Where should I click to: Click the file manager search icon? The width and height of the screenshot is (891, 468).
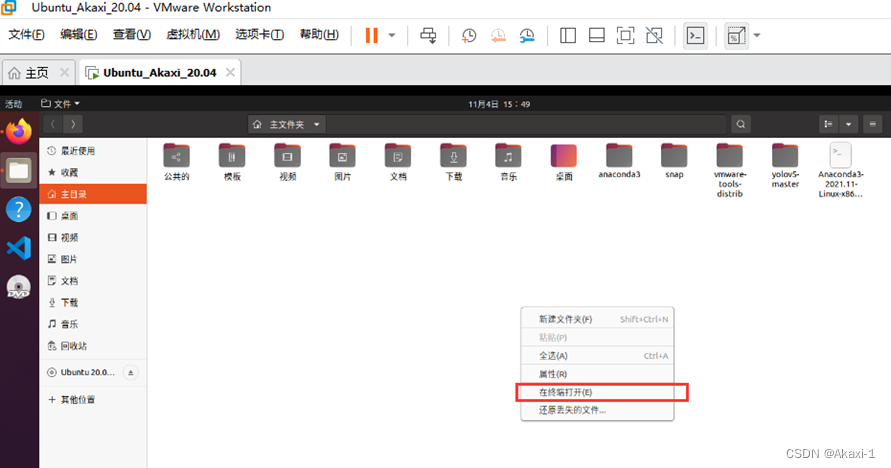point(741,124)
